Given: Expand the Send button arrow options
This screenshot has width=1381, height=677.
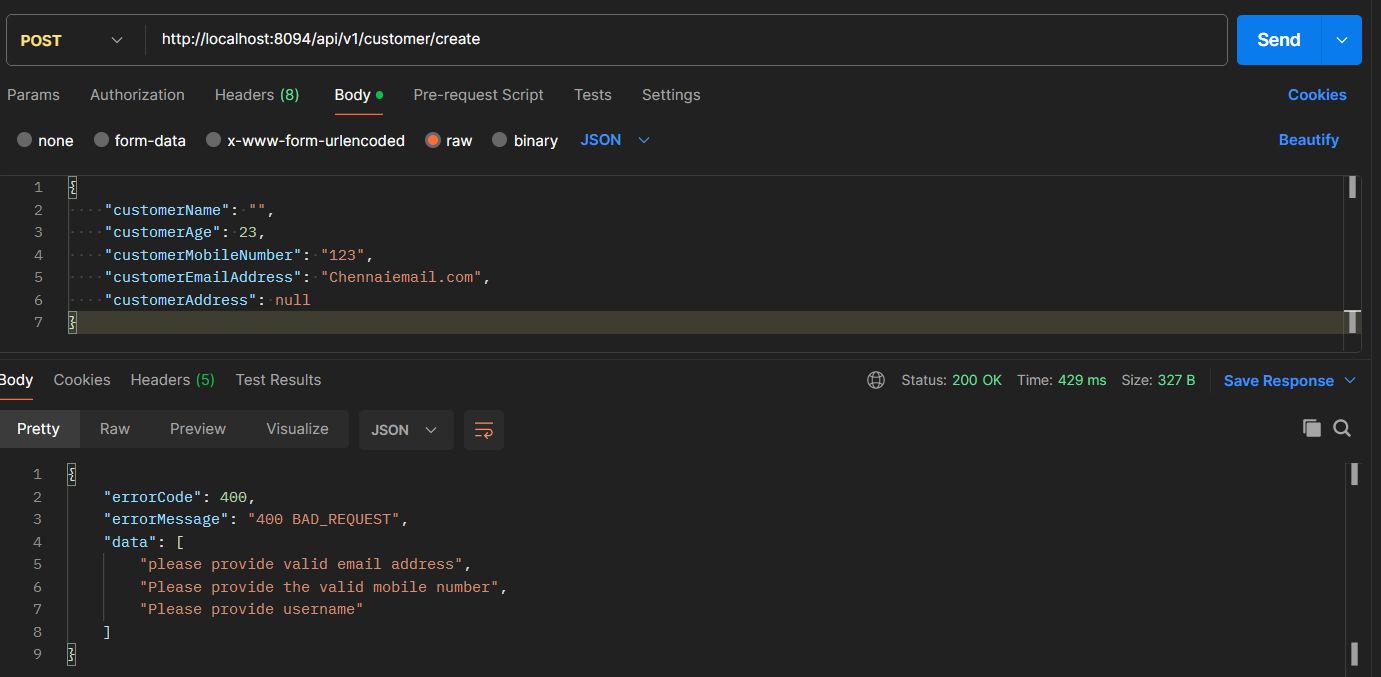Looking at the screenshot, I should 1342,40.
